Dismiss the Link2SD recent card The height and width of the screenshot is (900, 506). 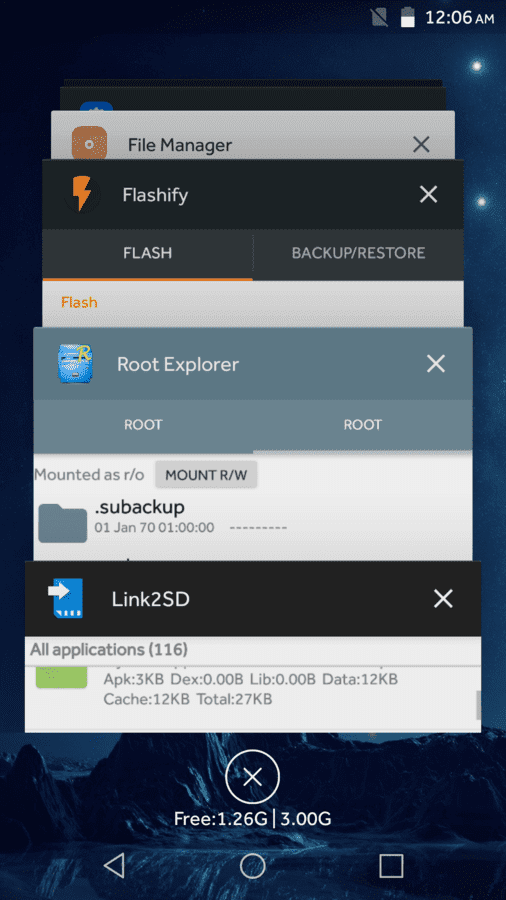point(443,599)
